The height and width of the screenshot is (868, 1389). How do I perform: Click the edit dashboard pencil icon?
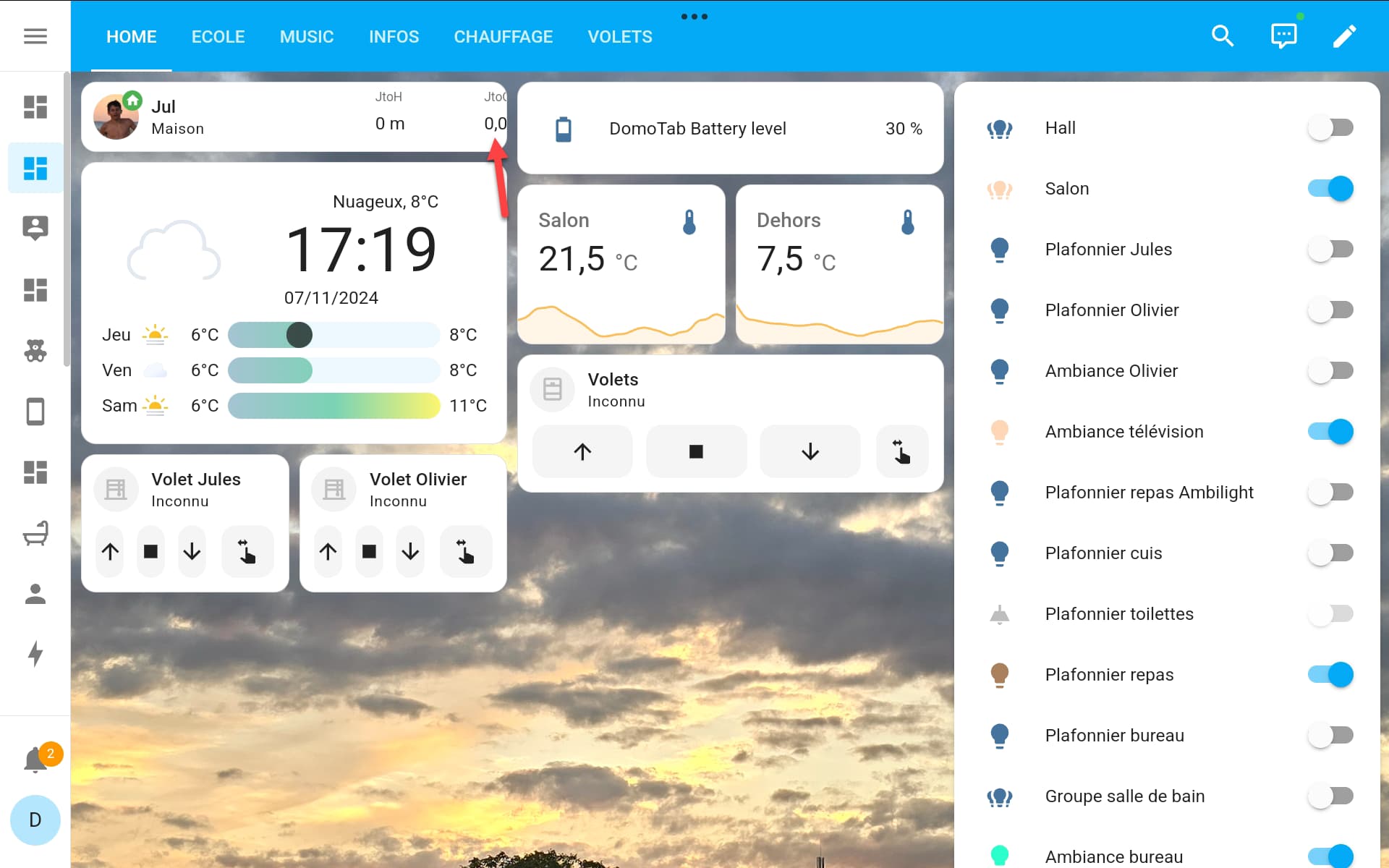tap(1344, 36)
